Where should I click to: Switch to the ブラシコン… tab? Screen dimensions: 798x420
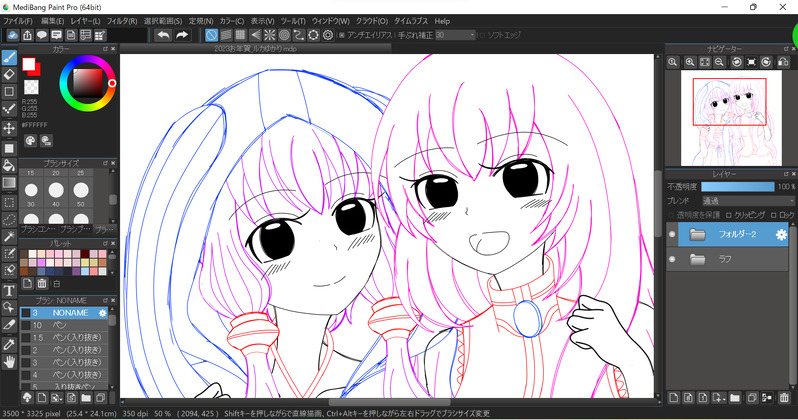38,230
